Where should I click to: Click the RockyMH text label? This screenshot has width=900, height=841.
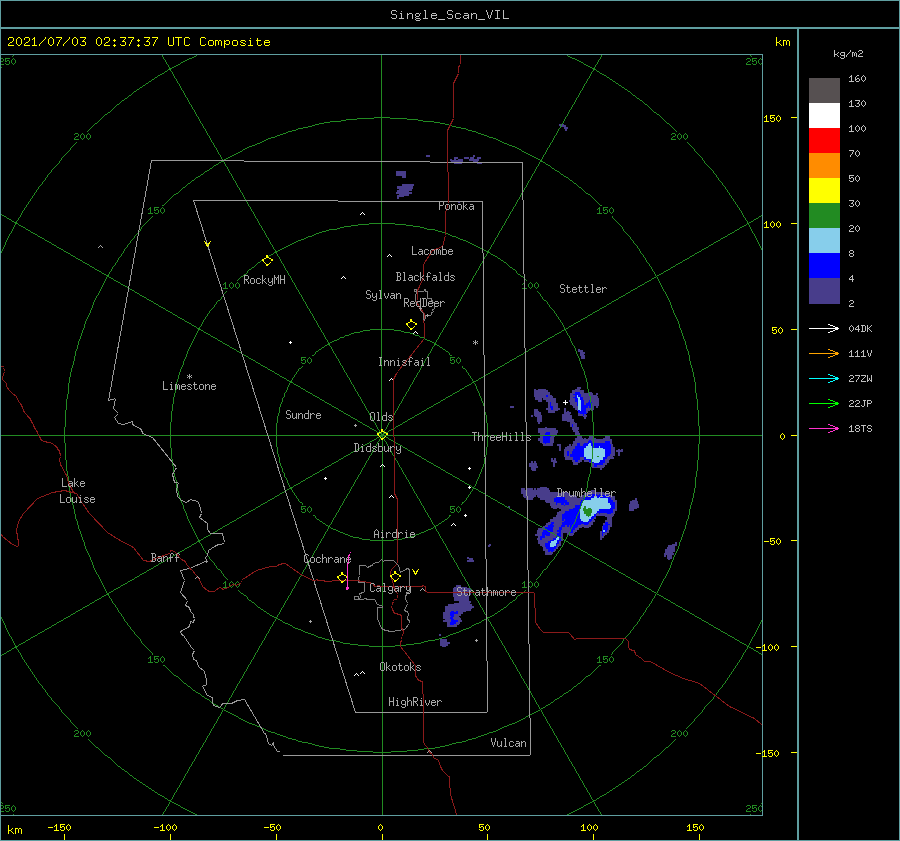click(x=264, y=280)
